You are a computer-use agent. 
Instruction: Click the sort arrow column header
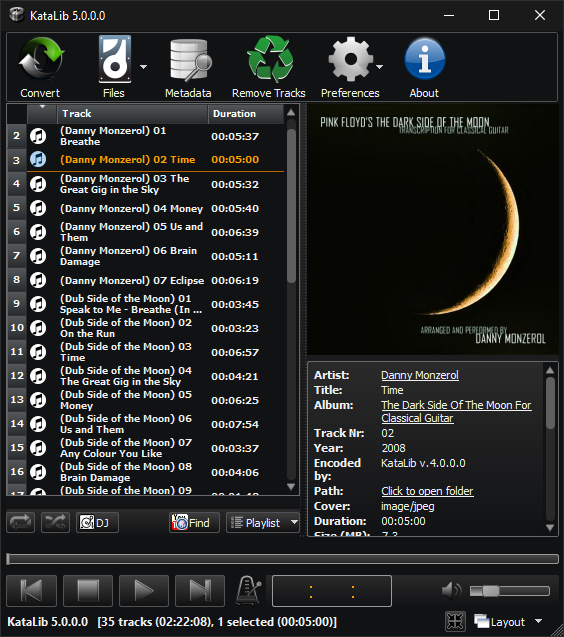[42, 114]
